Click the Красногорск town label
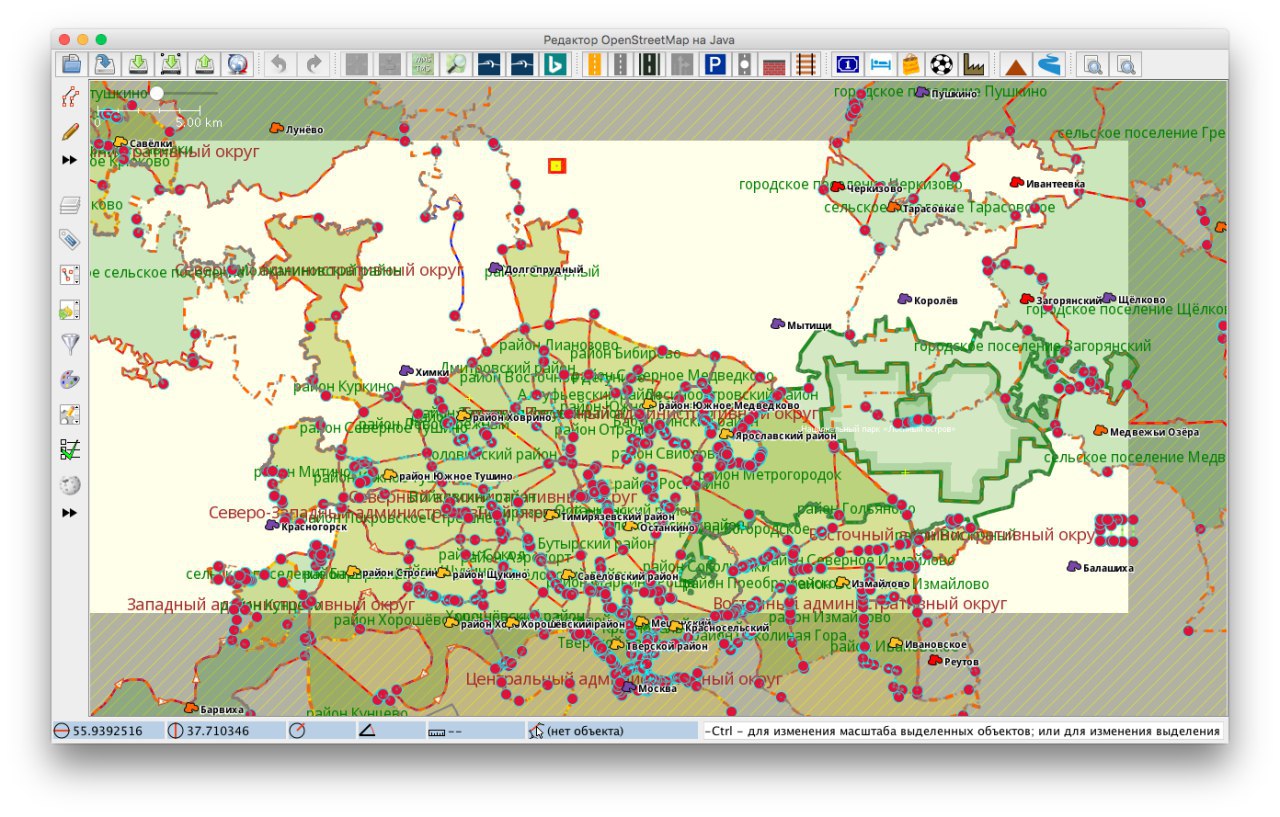 coord(314,526)
